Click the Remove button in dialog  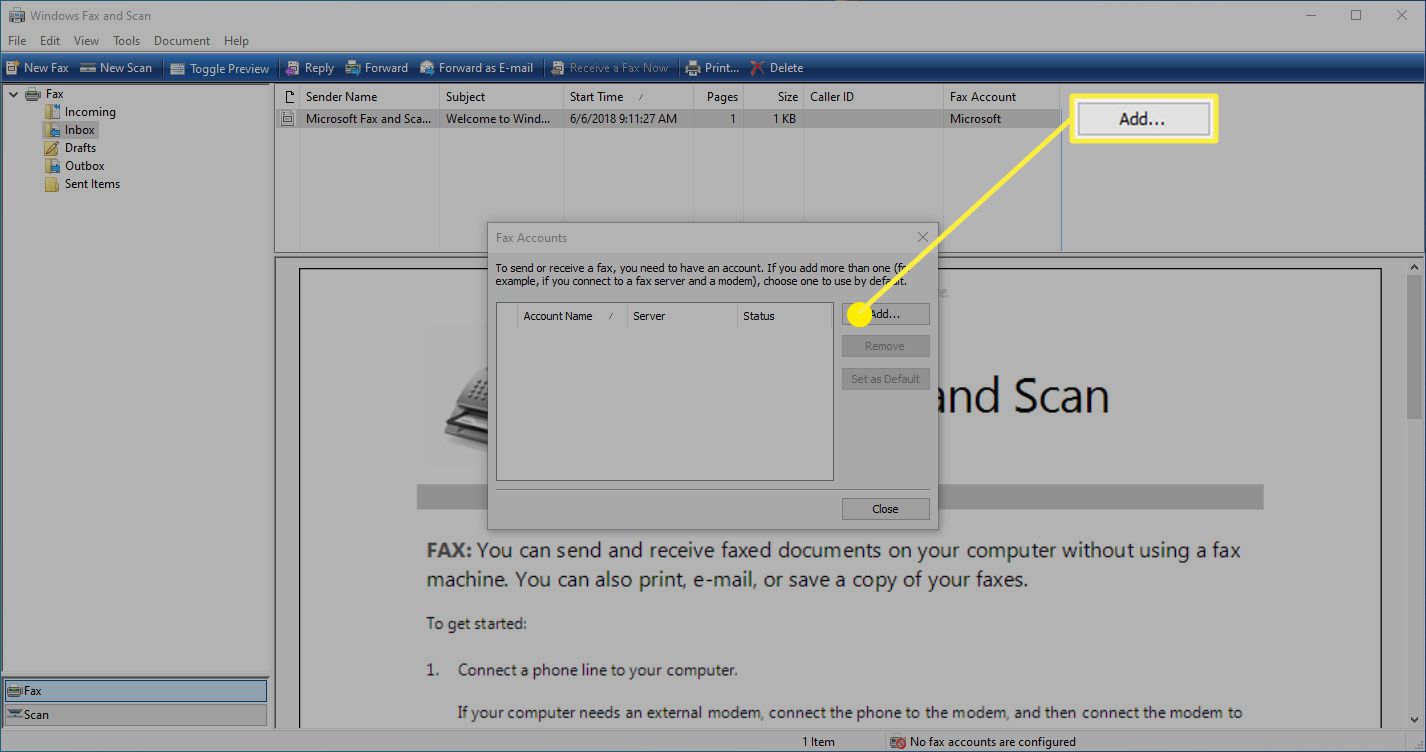coord(886,346)
